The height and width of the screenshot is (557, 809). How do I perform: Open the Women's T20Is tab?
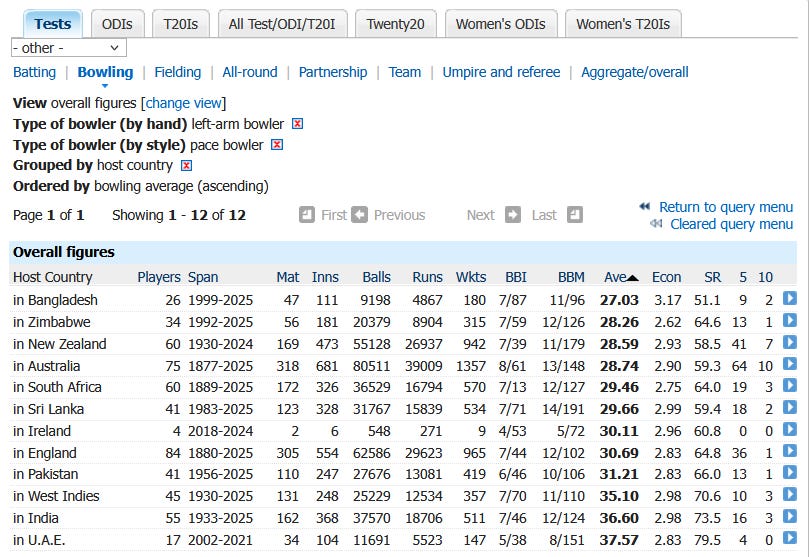[x=623, y=24]
